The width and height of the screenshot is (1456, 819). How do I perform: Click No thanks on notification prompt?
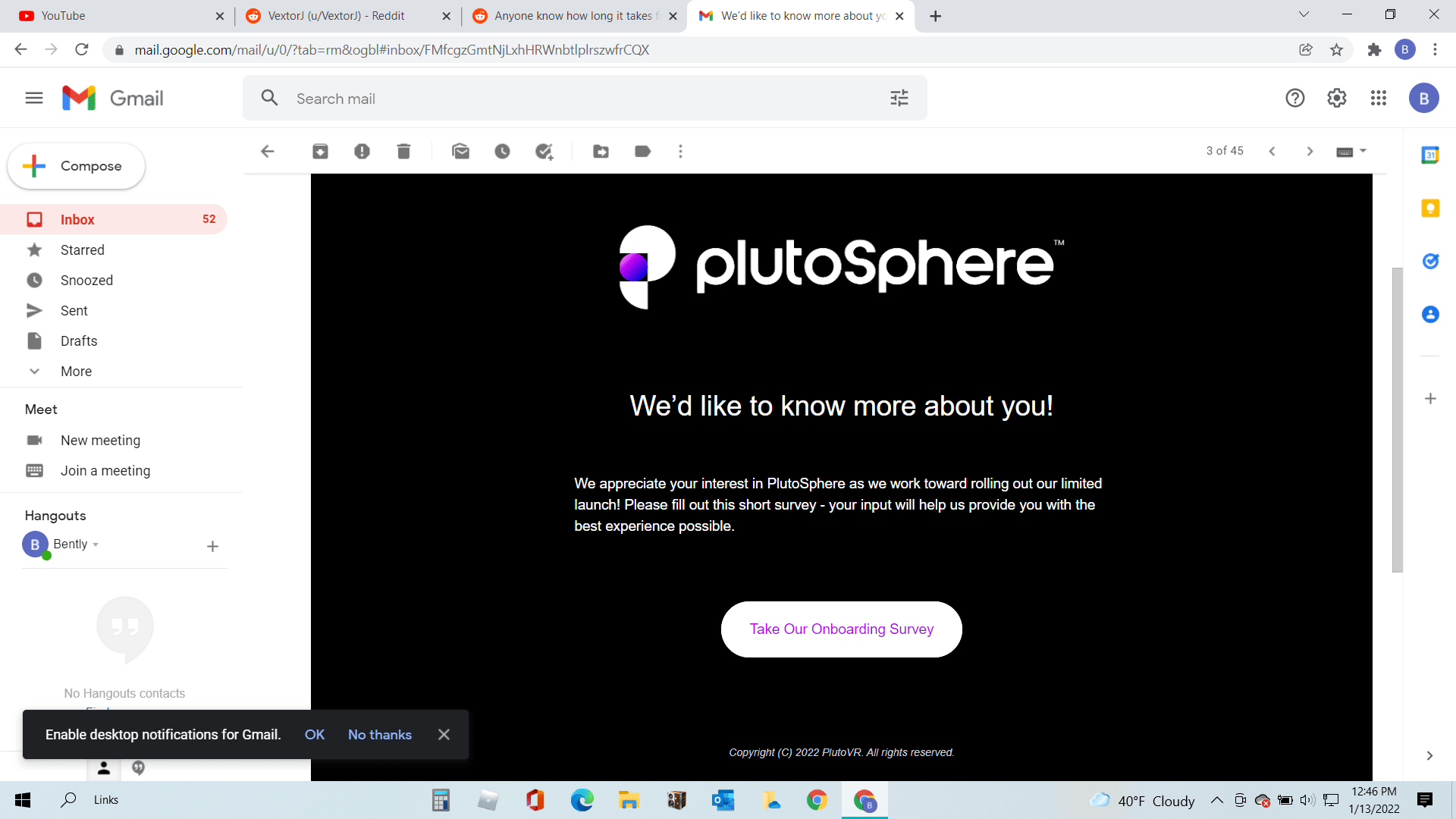[379, 734]
